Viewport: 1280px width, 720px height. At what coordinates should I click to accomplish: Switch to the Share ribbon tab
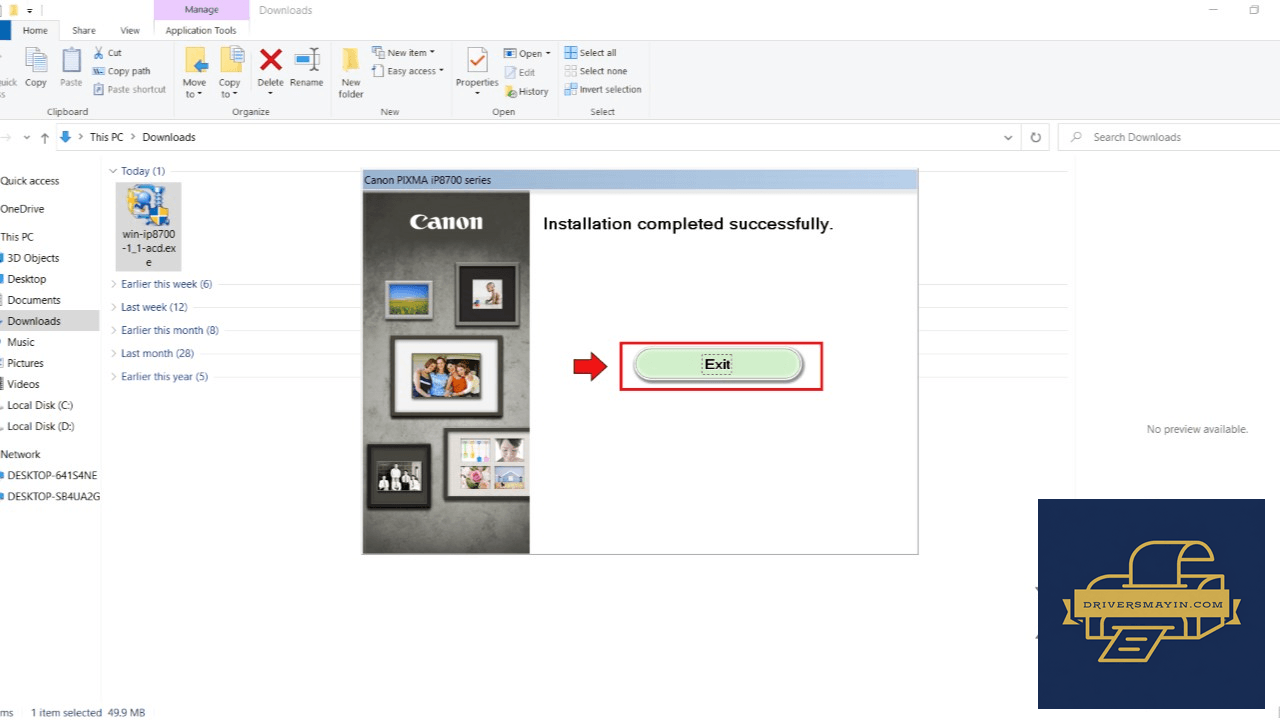(x=84, y=31)
